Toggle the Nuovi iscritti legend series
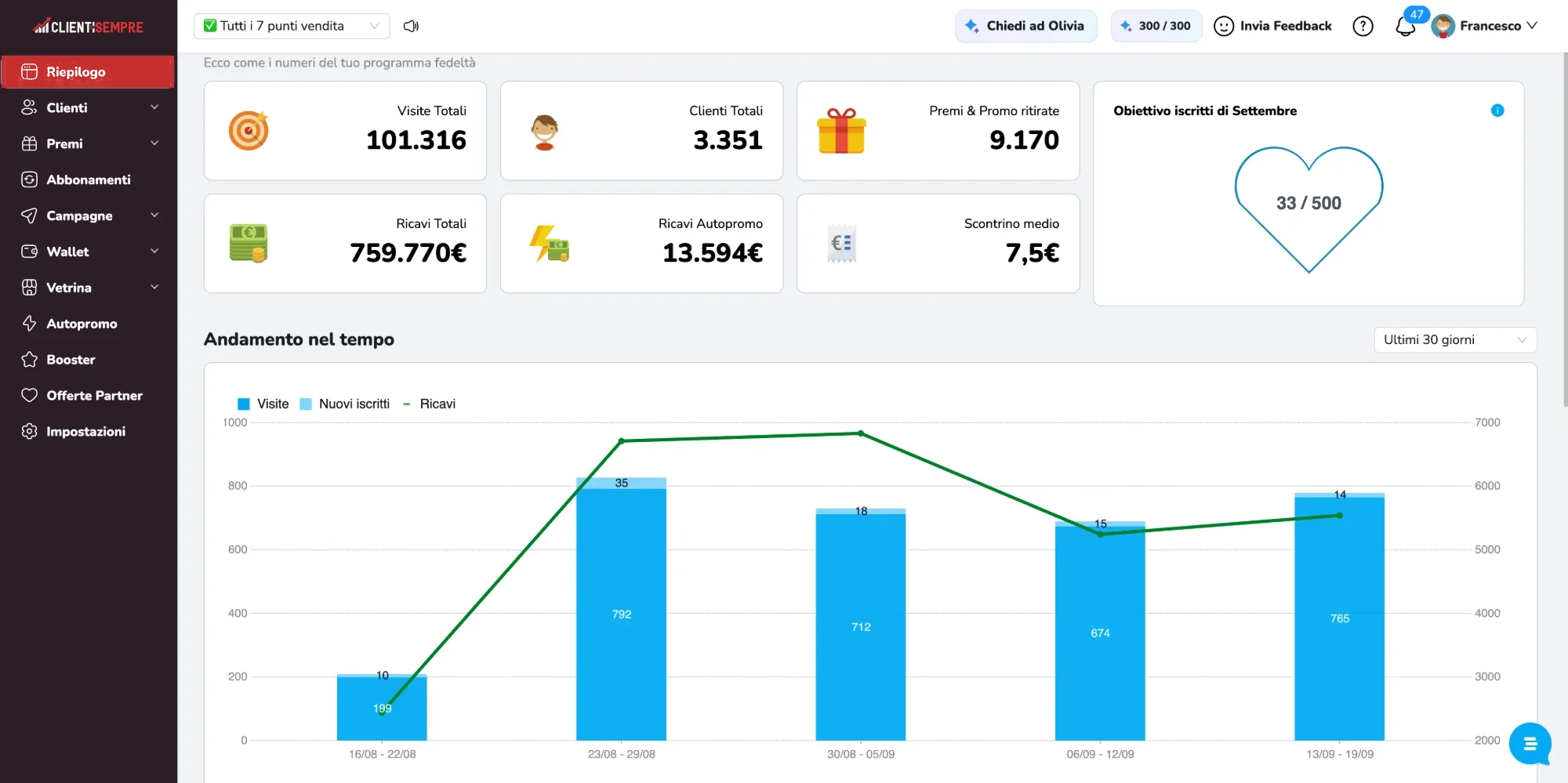1568x783 pixels. 345,404
